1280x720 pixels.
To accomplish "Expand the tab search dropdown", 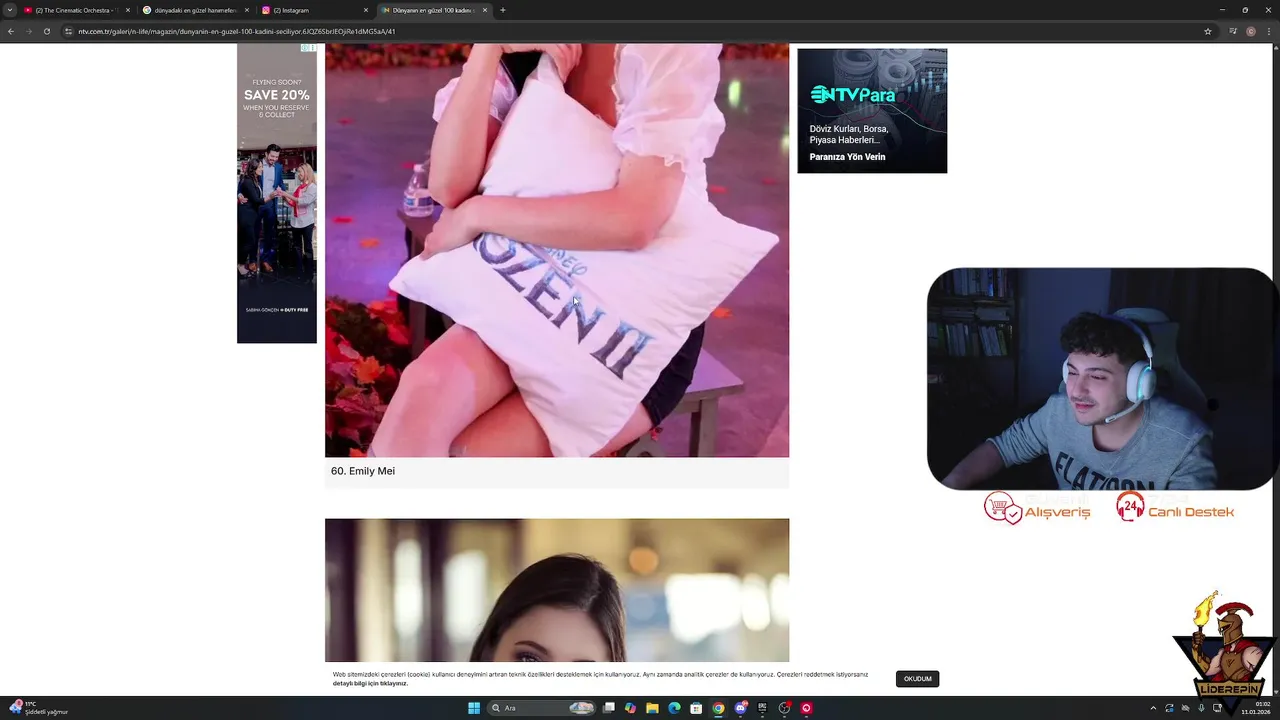I will coord(10,10).
